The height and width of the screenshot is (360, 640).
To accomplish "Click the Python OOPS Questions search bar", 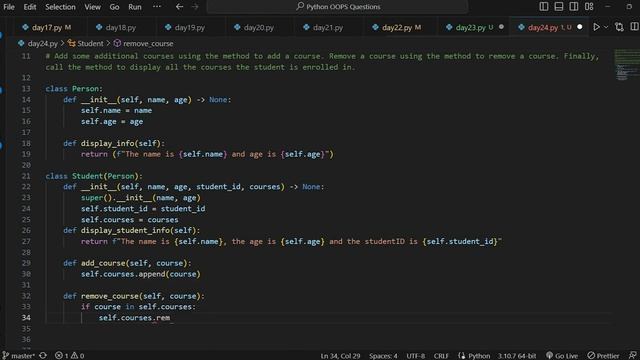I will (337, 7).
